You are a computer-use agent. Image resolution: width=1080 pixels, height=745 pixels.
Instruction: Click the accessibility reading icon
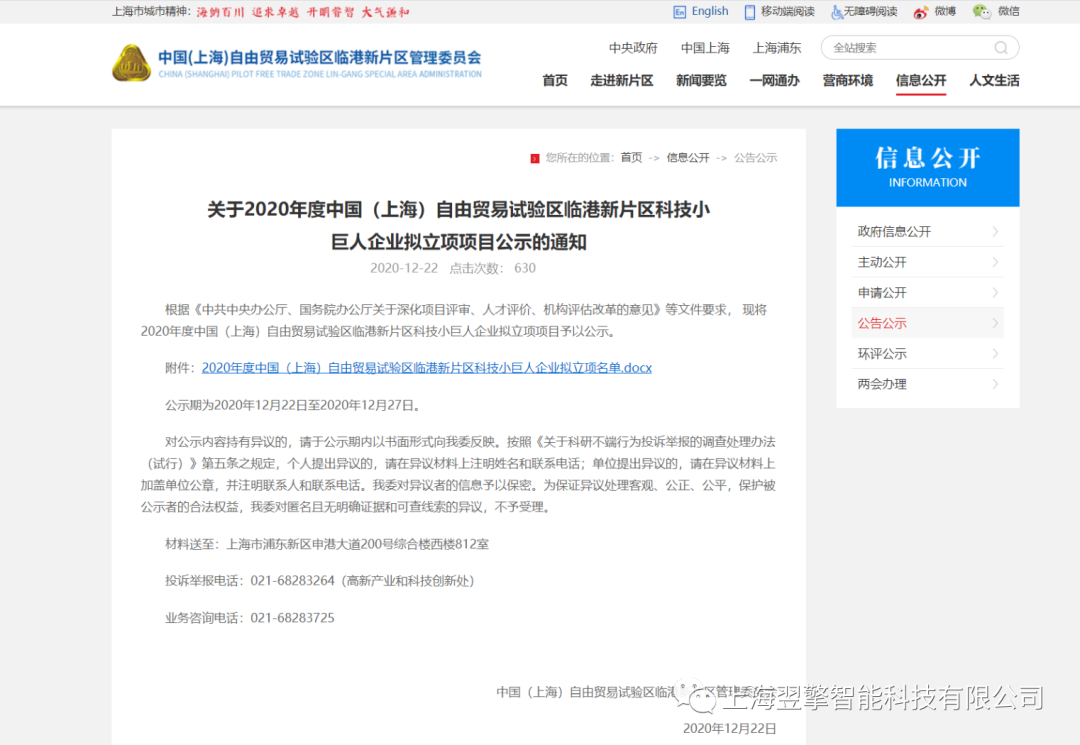coord(836,12)
